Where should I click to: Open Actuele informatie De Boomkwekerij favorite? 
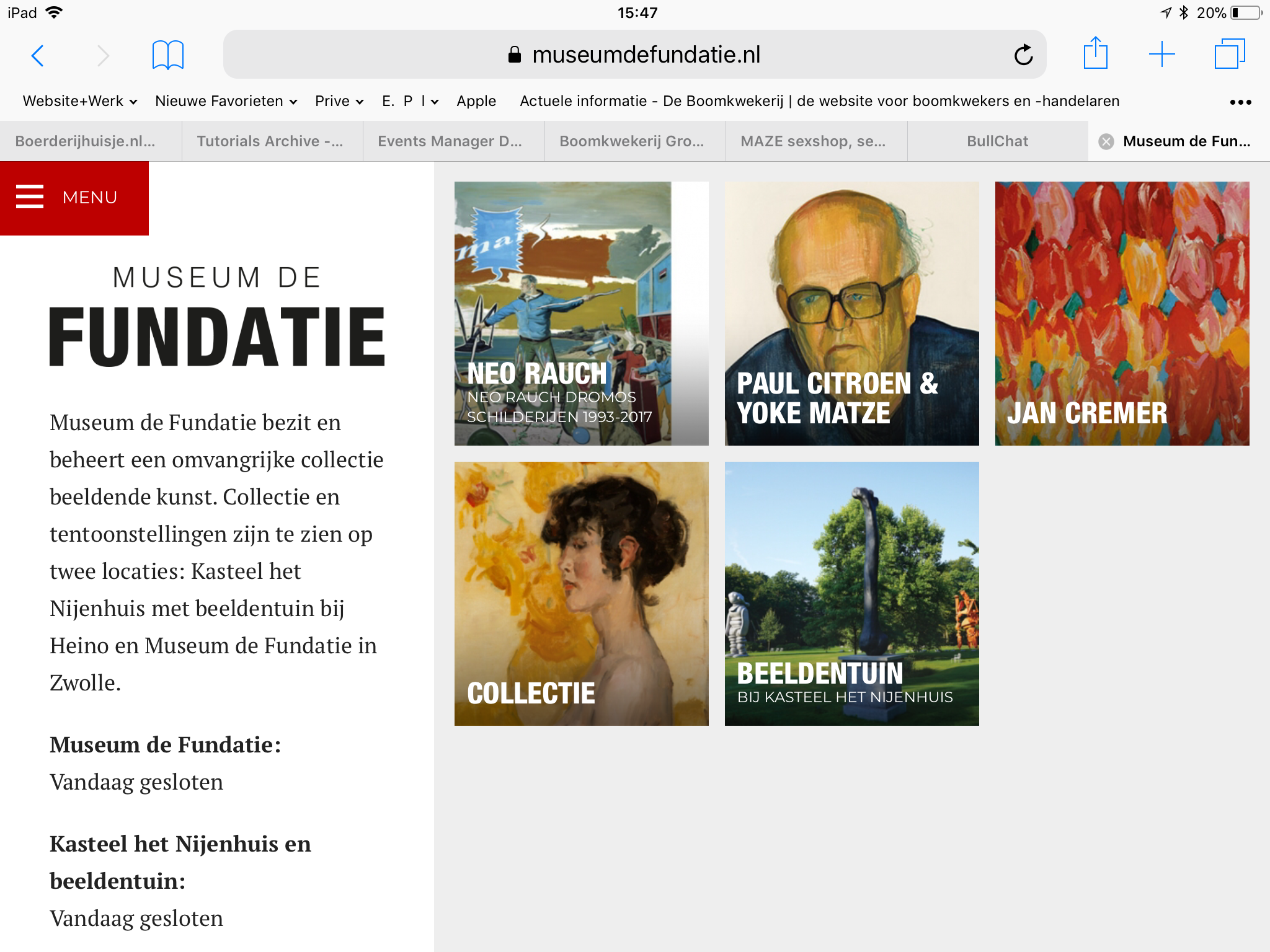click(x=820, y=101)
